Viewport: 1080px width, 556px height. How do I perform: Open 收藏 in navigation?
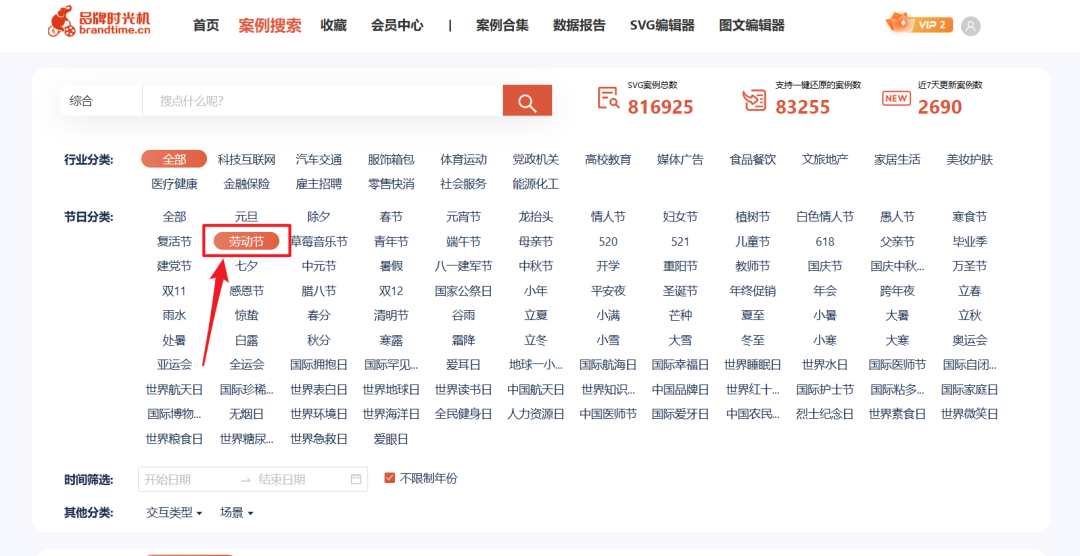(x=333, y=25)
